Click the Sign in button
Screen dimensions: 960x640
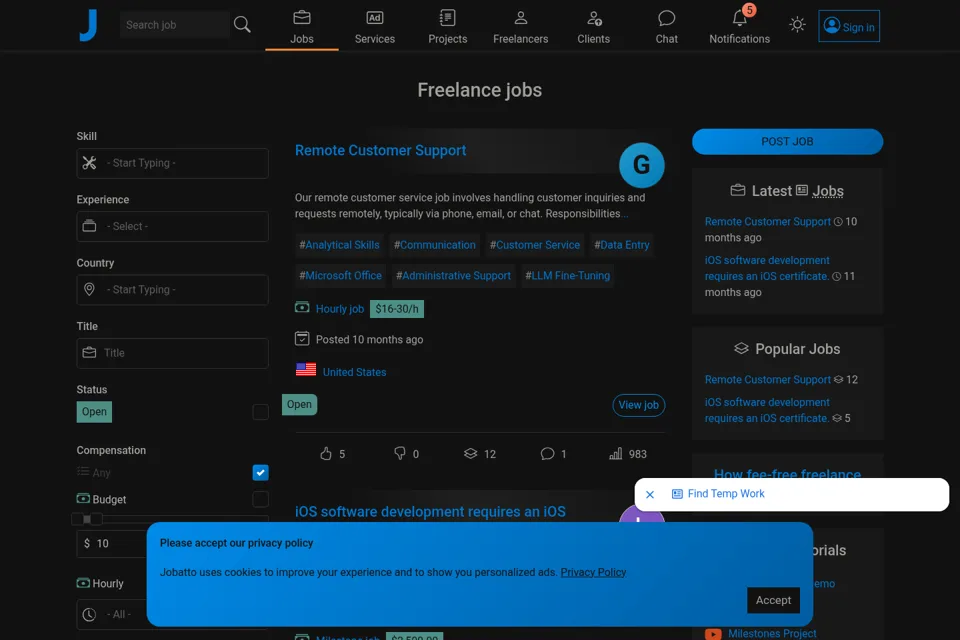pyautogui.click(x=849, y=26)
